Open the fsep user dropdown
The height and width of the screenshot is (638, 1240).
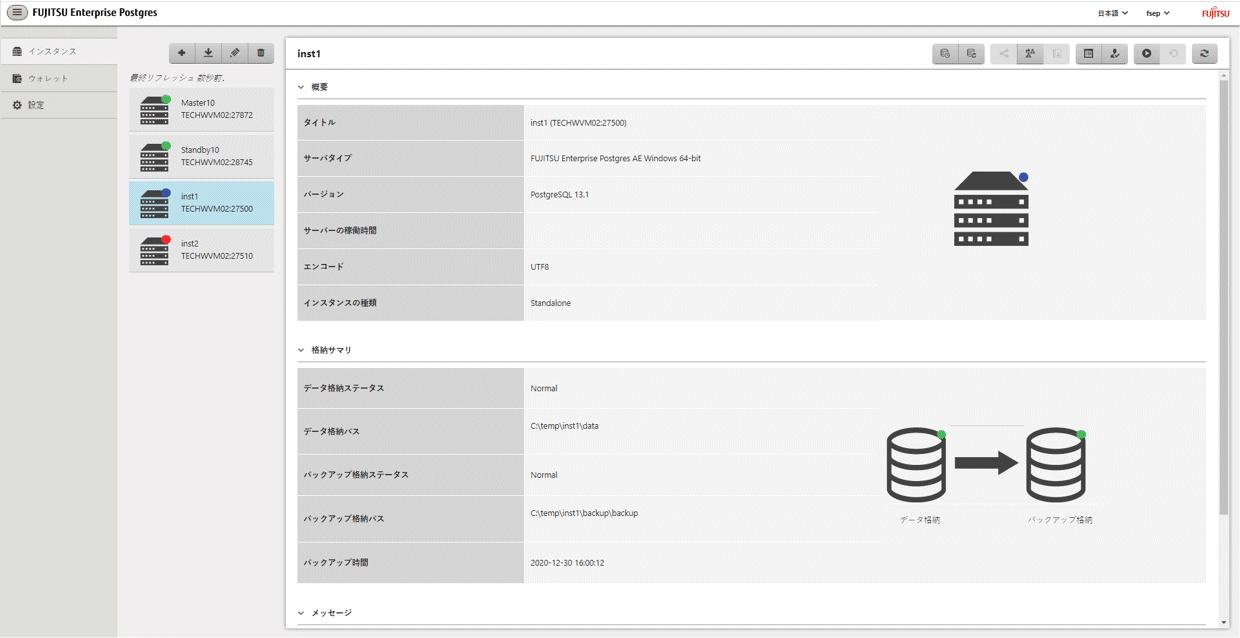(1158, 13)
